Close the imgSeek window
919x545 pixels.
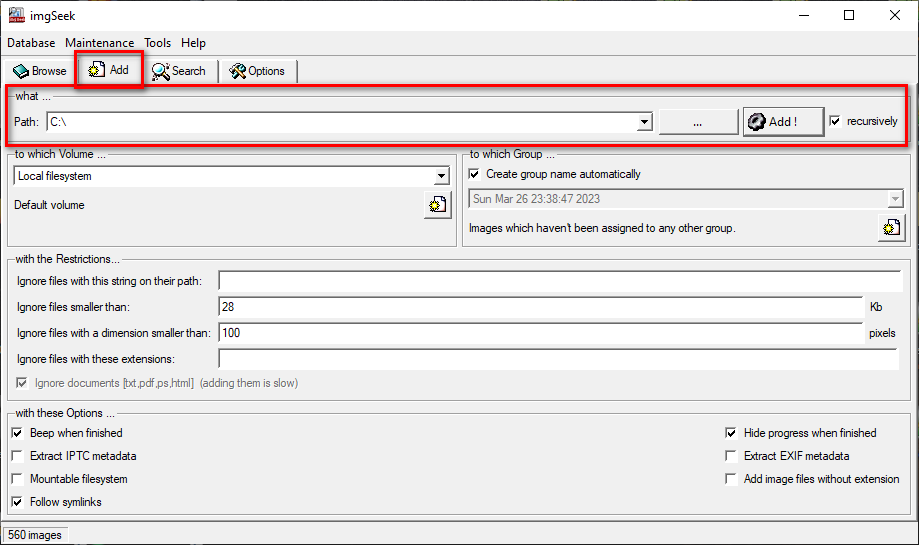point(895,15)
